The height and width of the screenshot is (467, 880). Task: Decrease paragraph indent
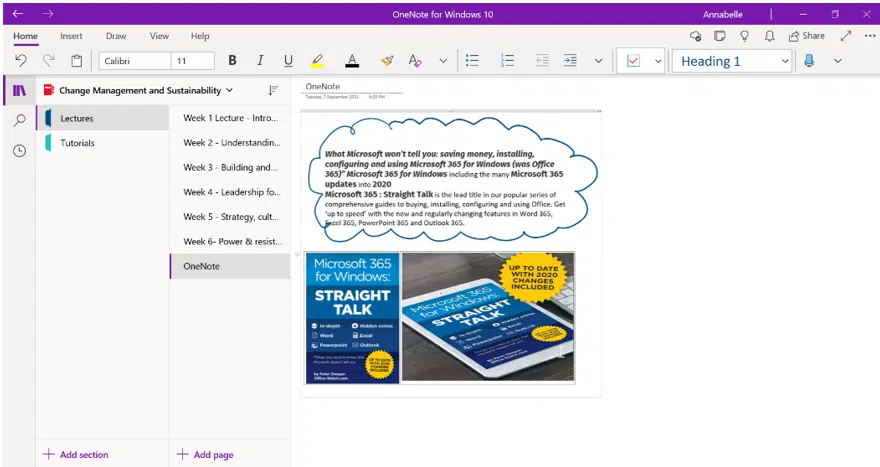(x=542, y=61)
